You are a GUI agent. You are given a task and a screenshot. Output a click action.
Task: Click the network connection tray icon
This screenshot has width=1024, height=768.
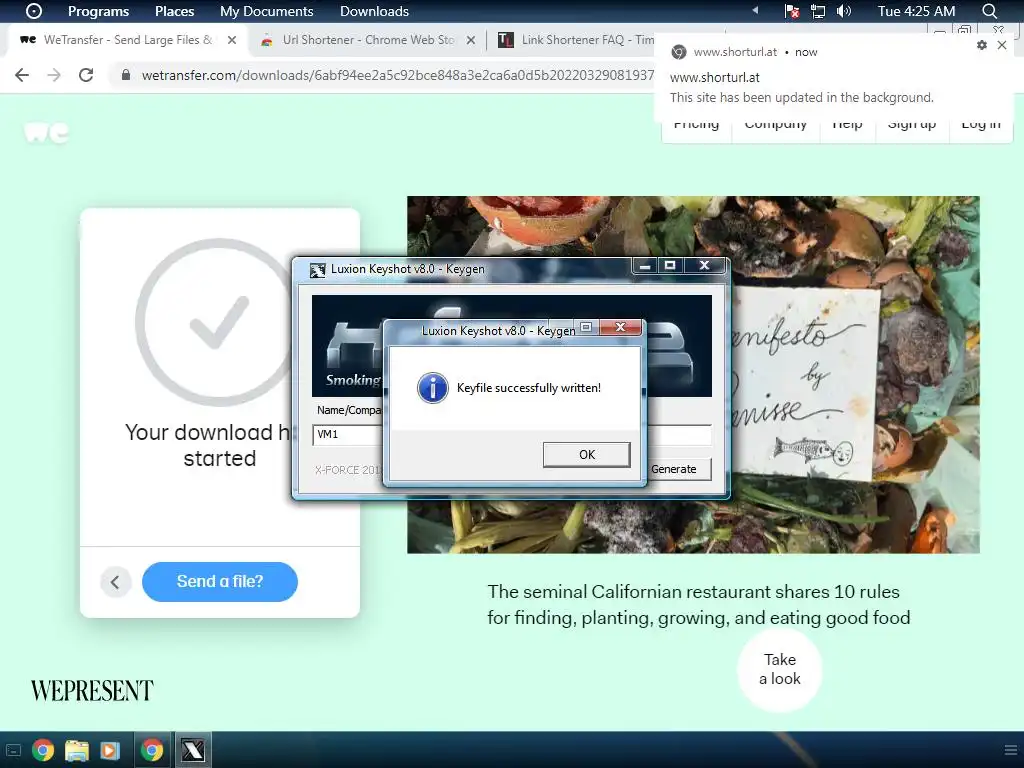[818, 11]
